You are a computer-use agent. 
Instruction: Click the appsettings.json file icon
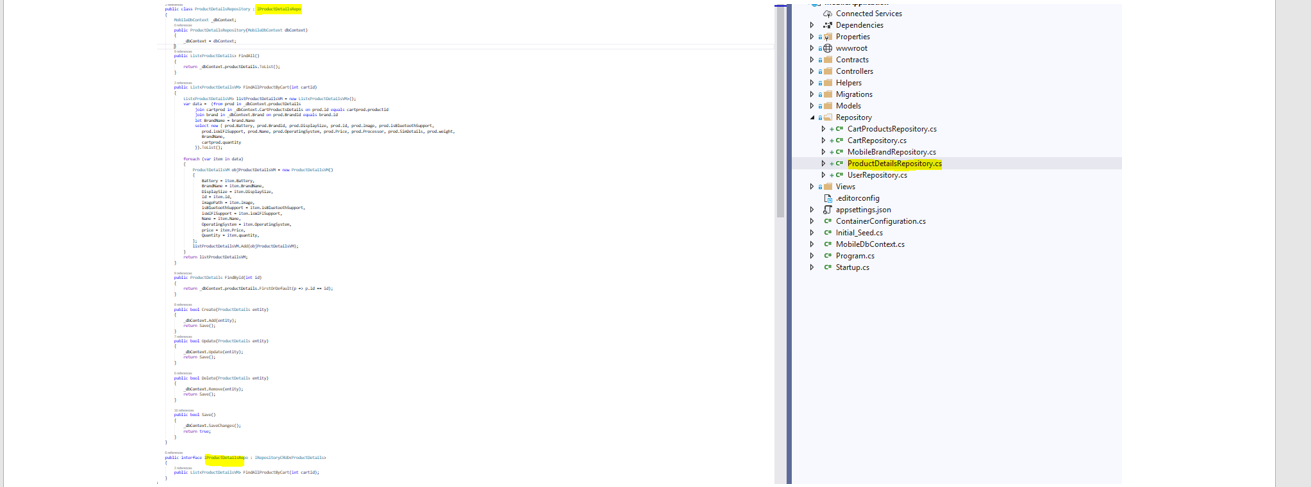point(828,210)
